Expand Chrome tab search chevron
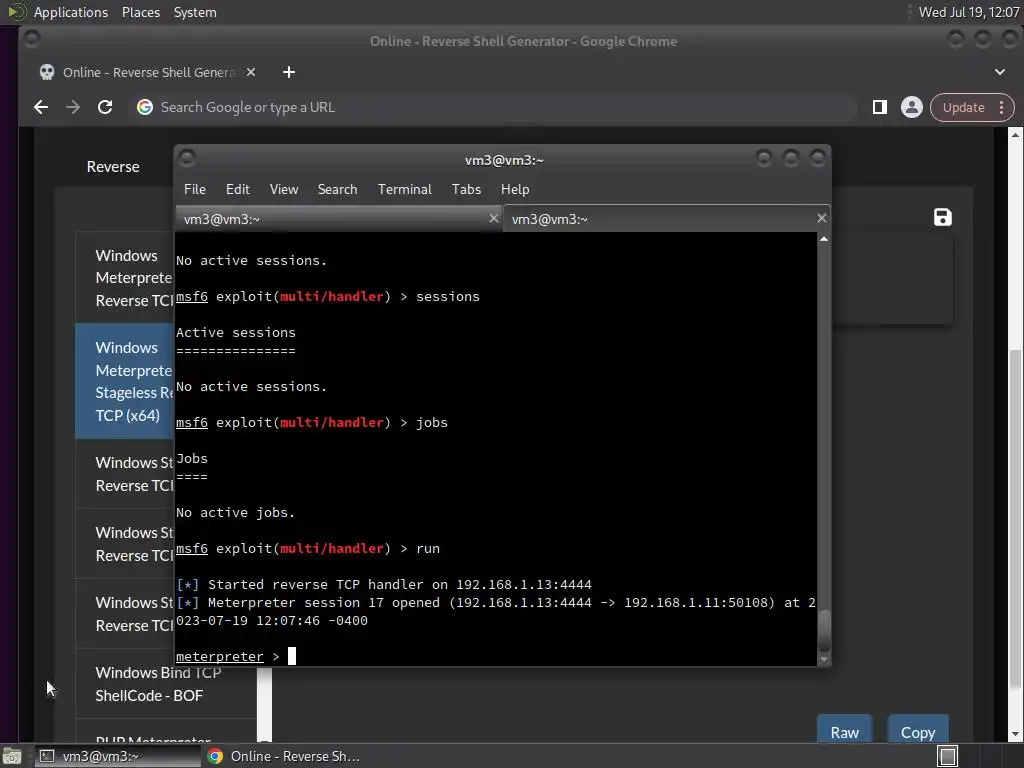 click(x=1000, y=72)
